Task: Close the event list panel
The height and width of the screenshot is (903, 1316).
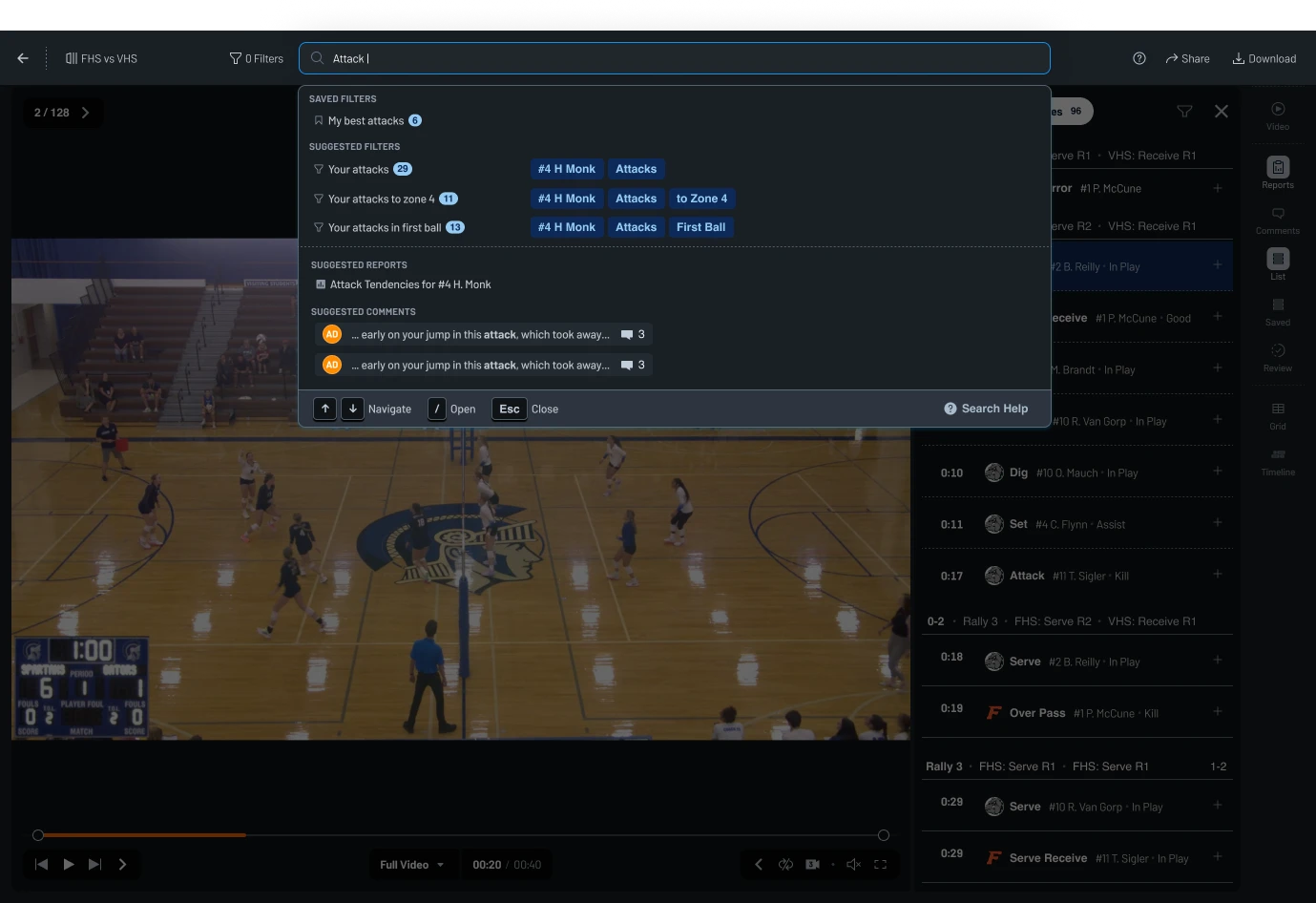Action: tap(1222, 112)
